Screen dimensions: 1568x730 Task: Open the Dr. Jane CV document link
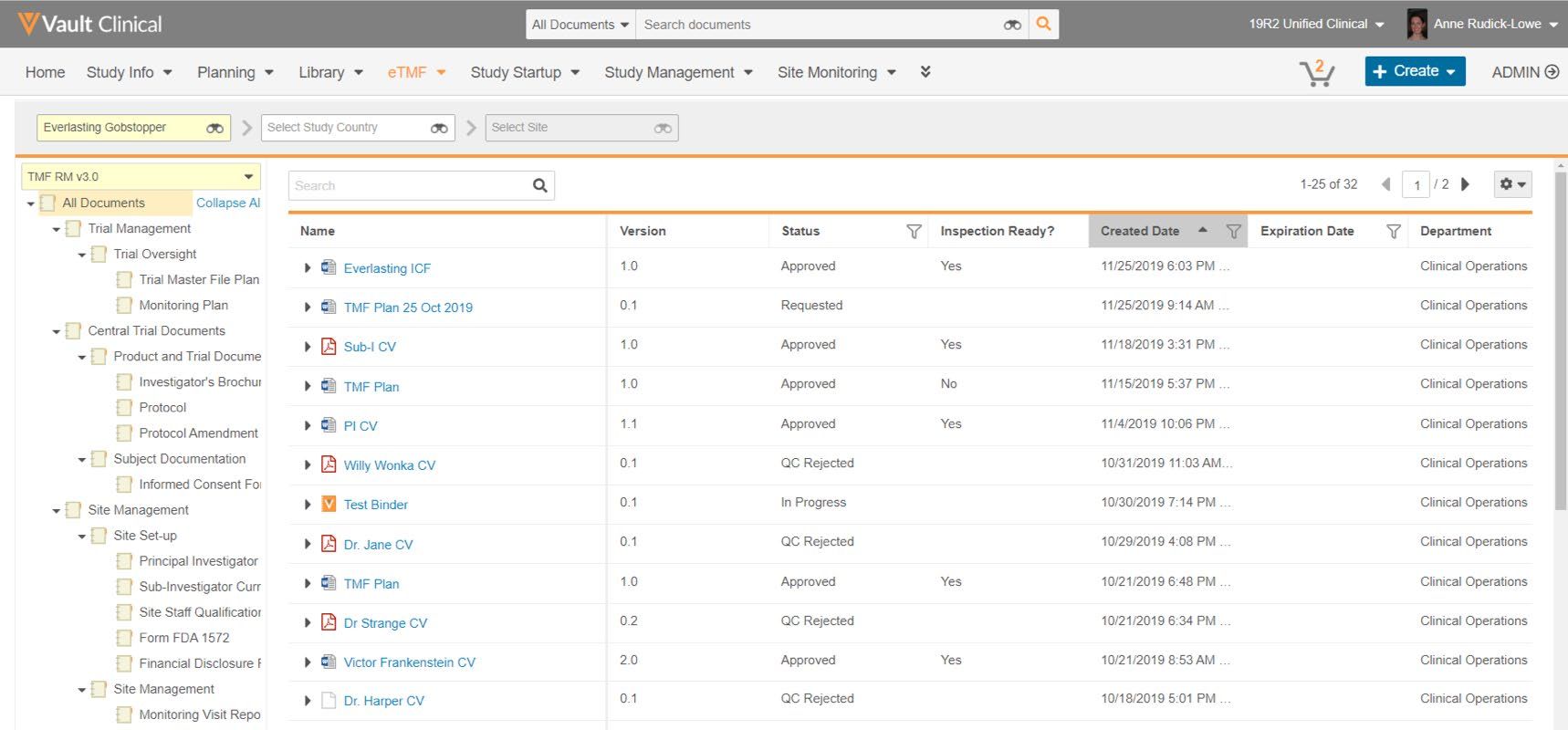(x=378, y=545)
